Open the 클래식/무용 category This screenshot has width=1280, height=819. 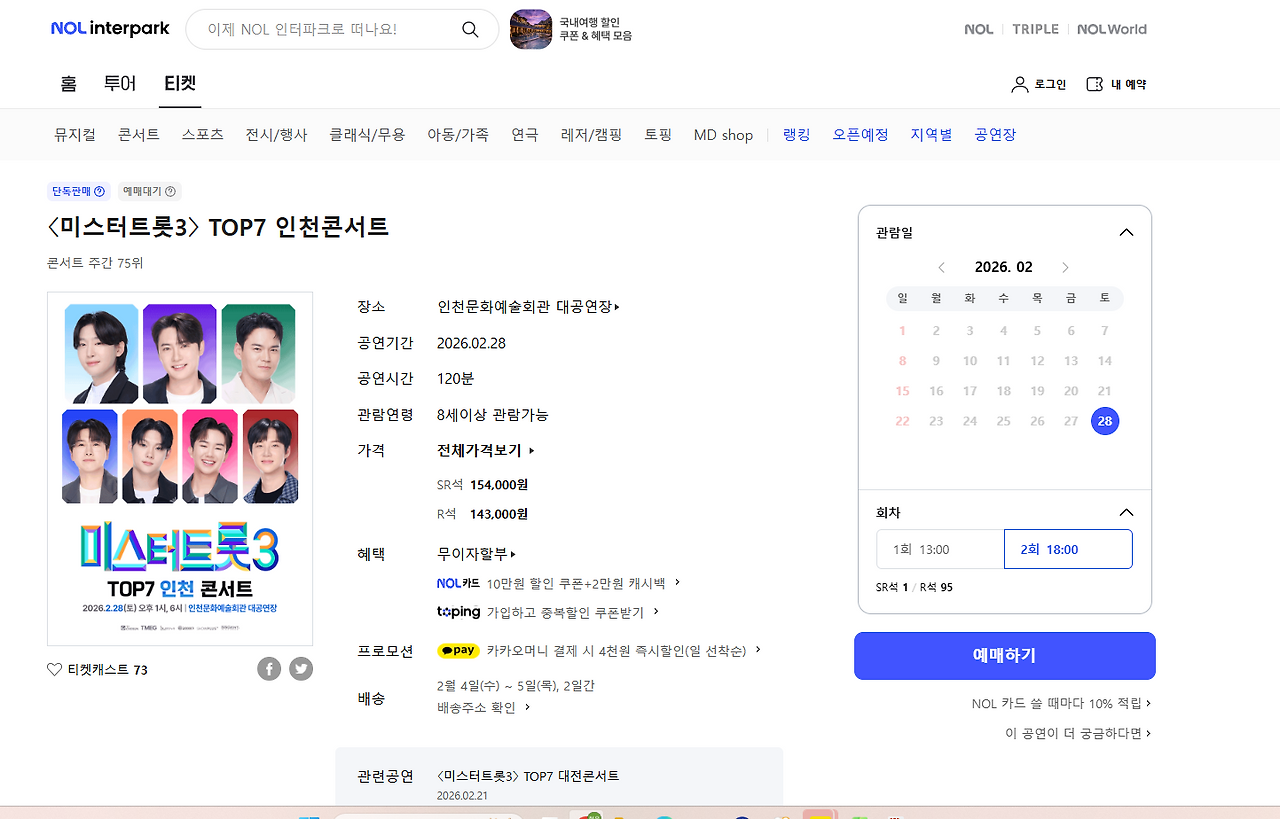point(367,134)
